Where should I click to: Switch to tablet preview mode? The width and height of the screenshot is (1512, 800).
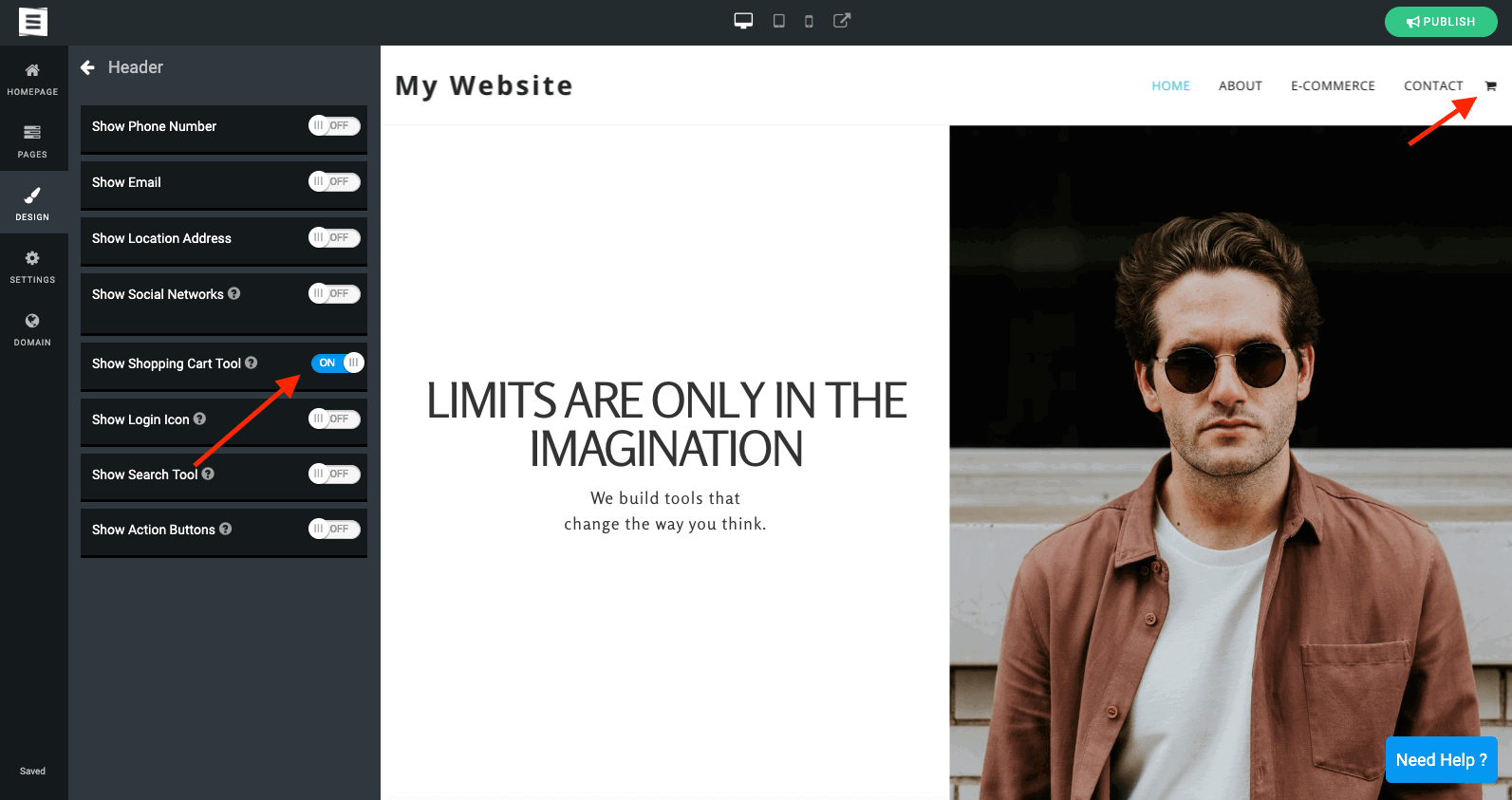778,21
